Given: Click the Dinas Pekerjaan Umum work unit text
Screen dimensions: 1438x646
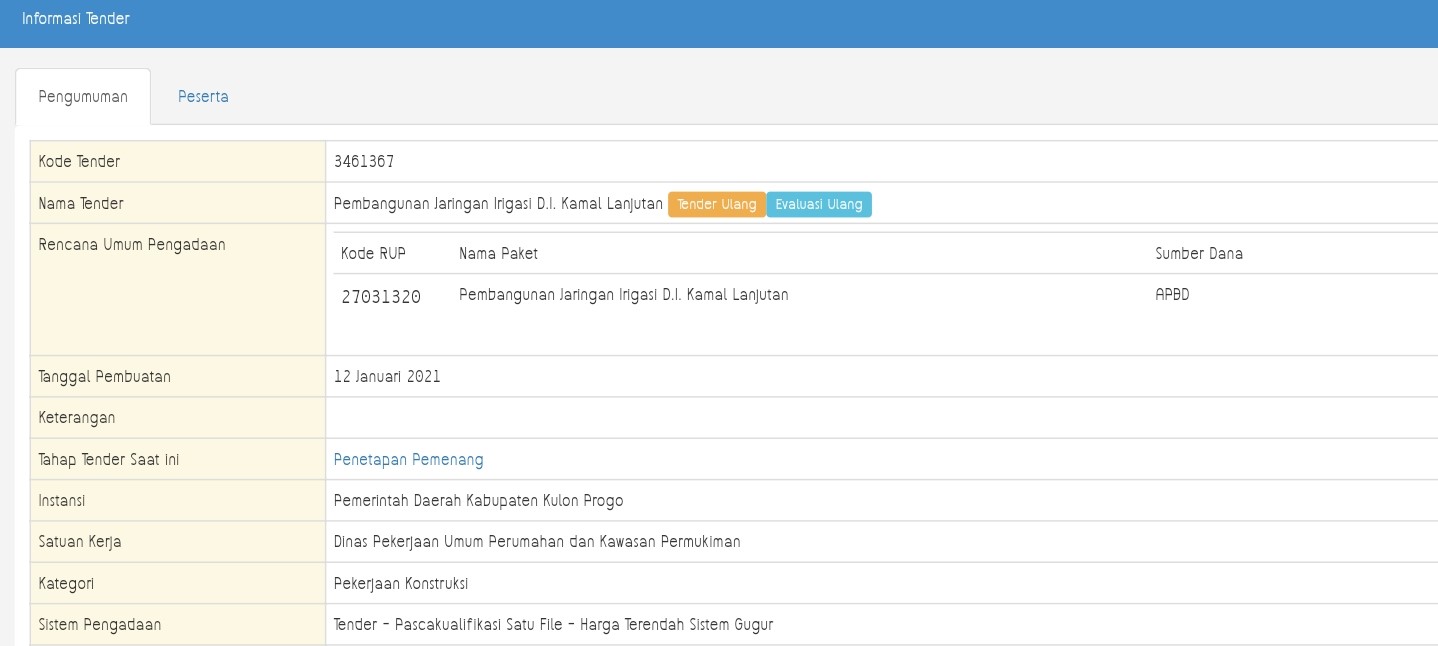Looking at the screenshot, I should tap(536, 542).
